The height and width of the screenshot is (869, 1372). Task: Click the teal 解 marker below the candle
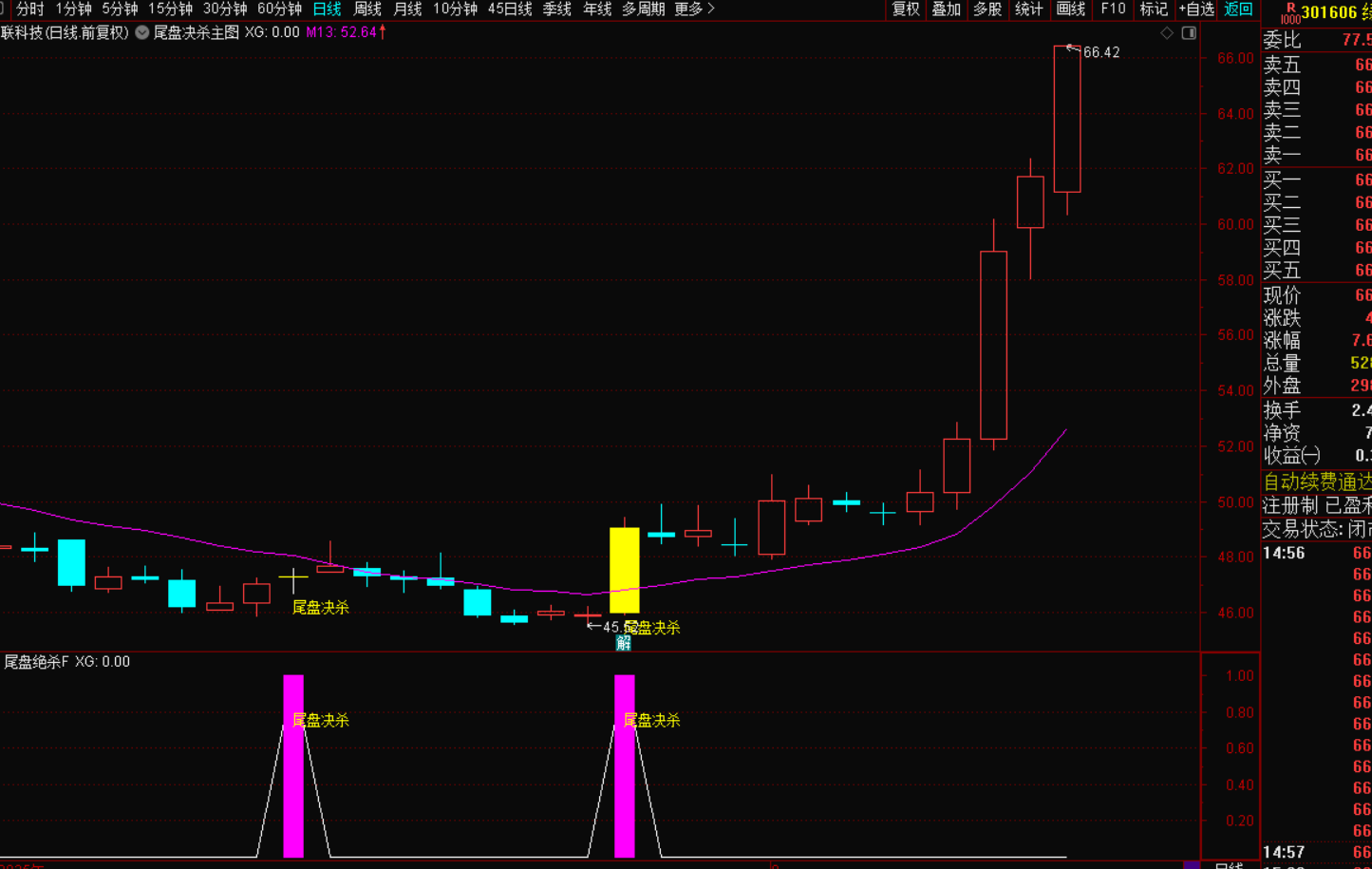(x=623, y=643)
